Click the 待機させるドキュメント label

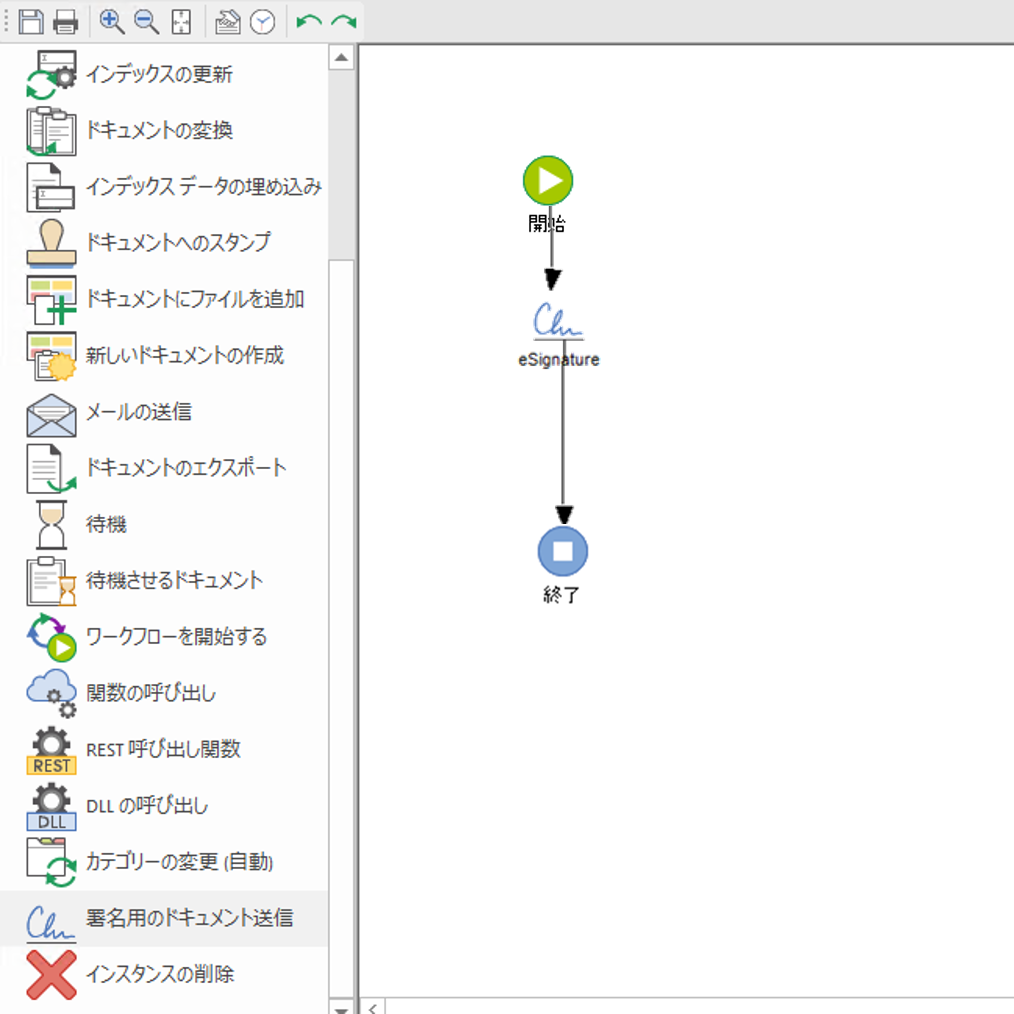175,580
